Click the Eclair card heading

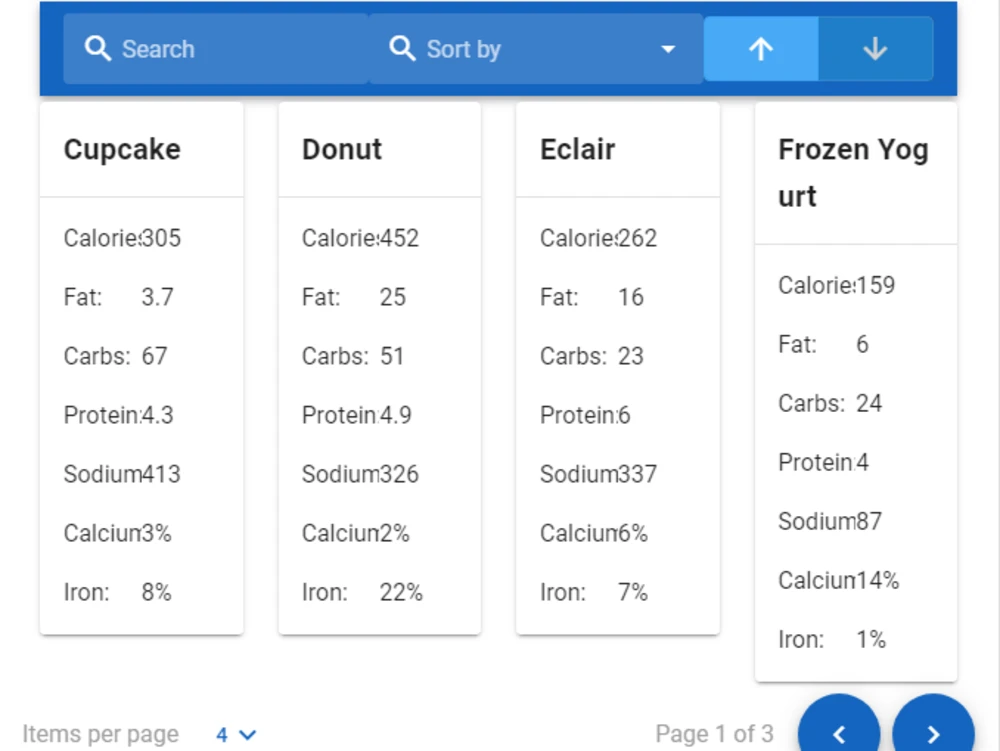point(576,149)
